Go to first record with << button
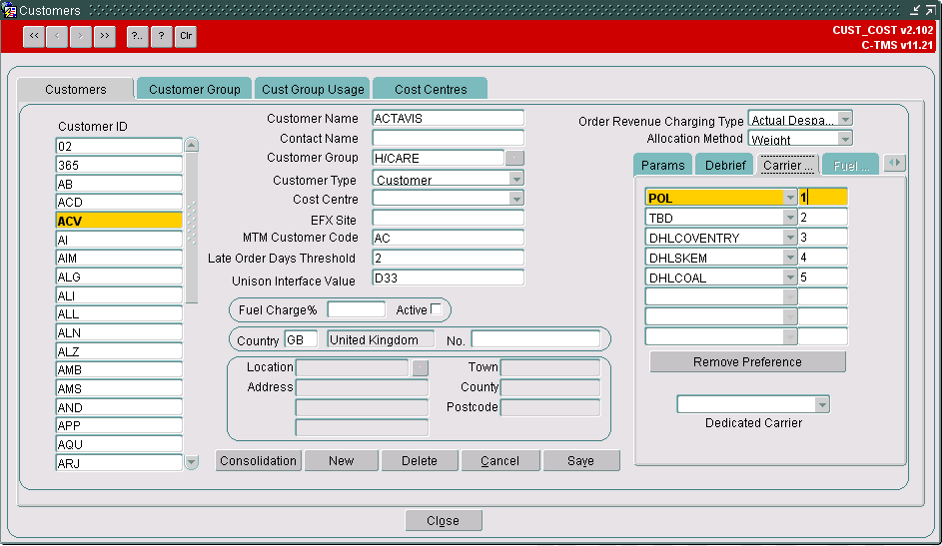This screenshot has height=546, width=942. tap(34, 36)
